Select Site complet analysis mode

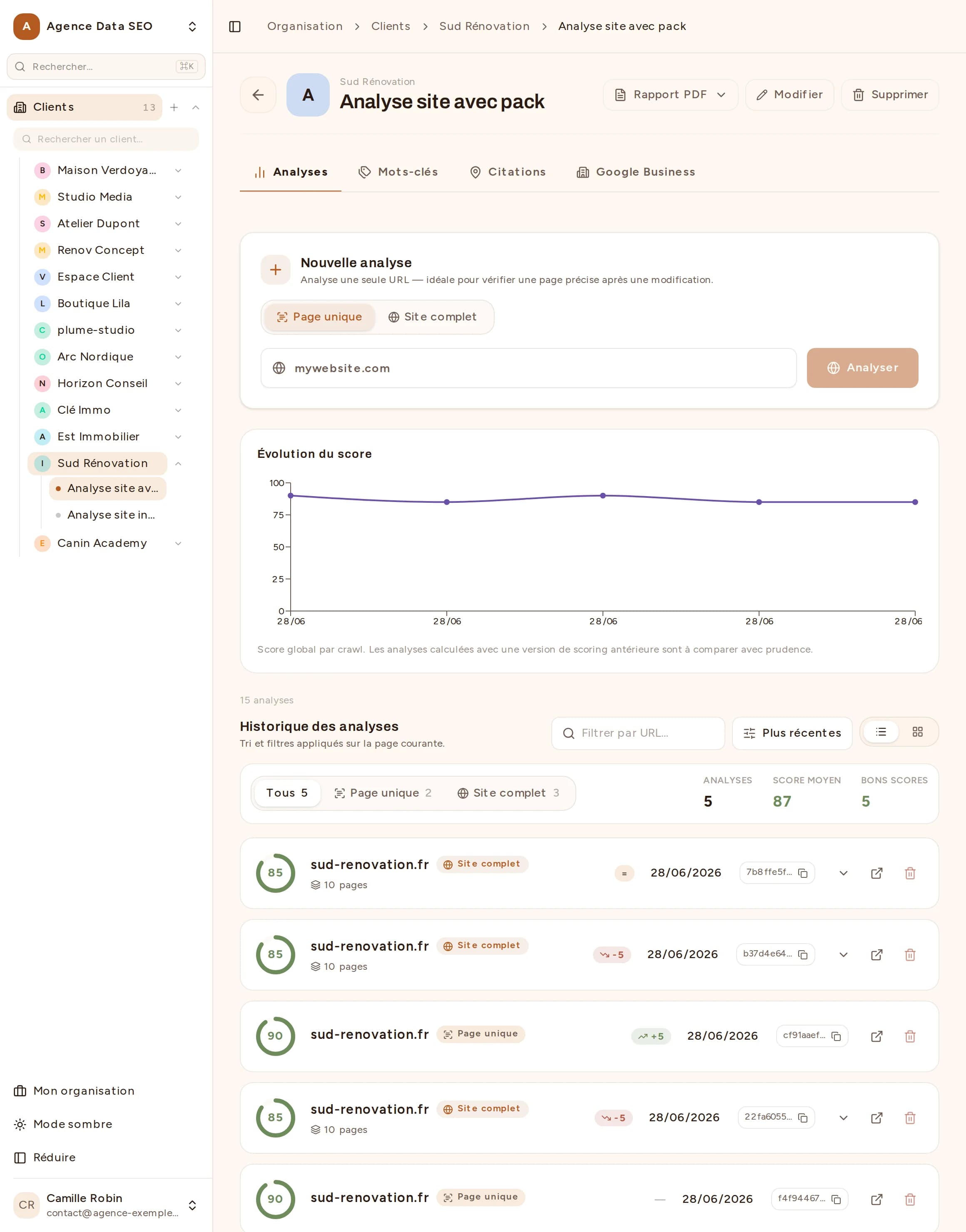[433, 317]
